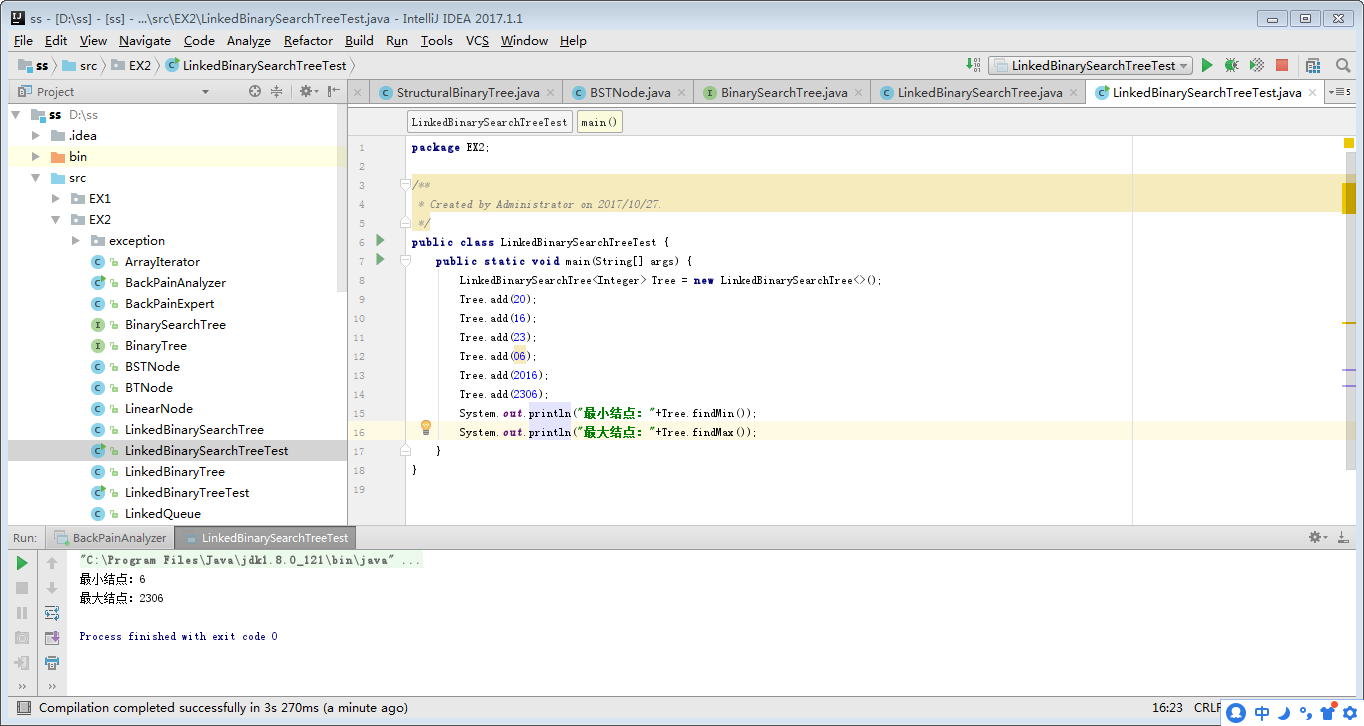
Task: Start debugging with the bug icon
Action: pyautogui.click(x=1232, y=65)
